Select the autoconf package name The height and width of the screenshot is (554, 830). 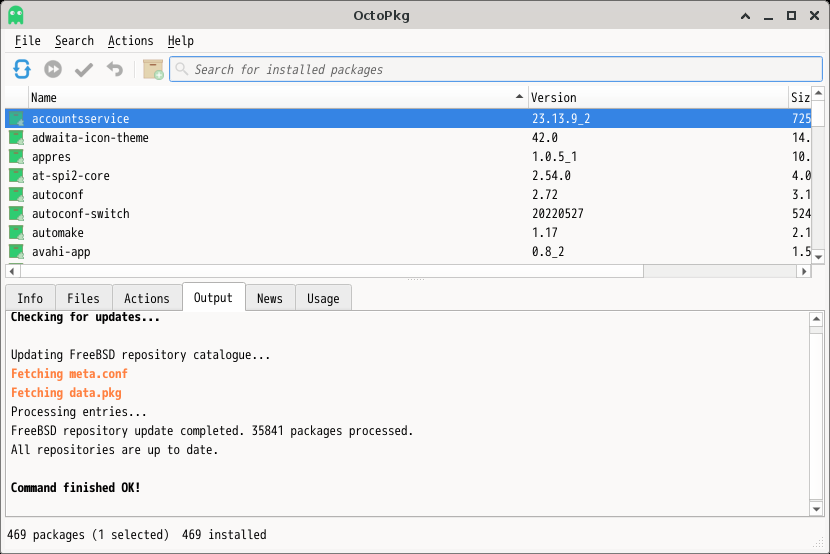point(58,195)
